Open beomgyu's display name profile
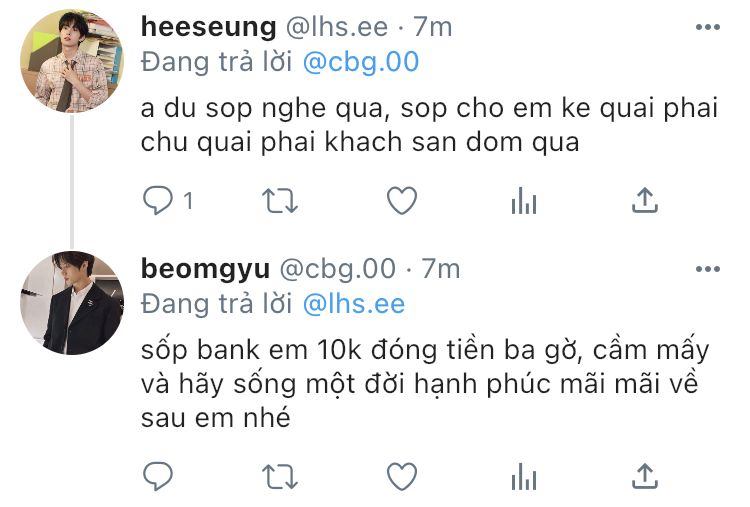Viewport: 750px width, 507px height. tap(205, 270)
